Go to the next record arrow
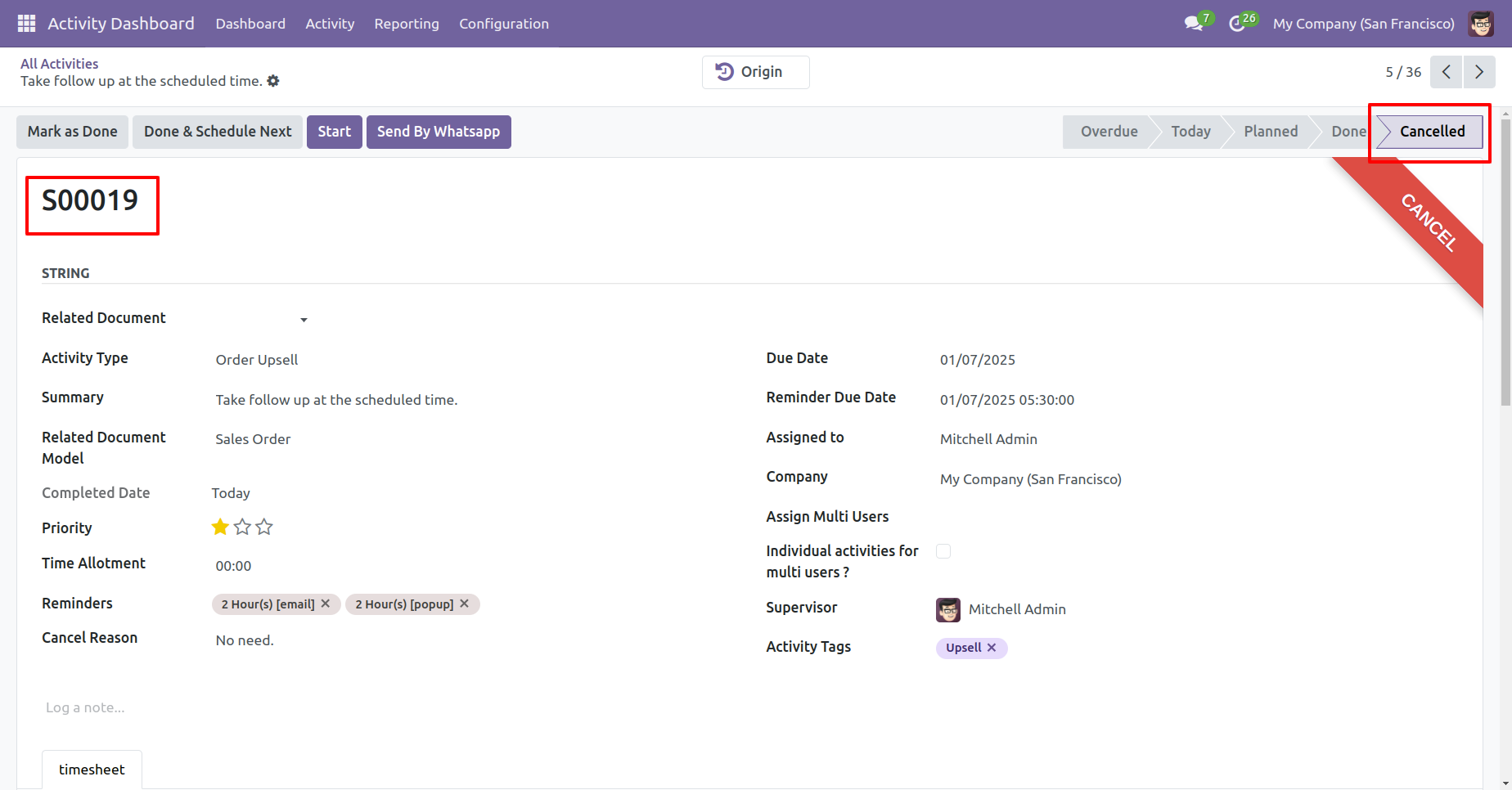Screen dimensions: 1512x790 coord(1479,72)
